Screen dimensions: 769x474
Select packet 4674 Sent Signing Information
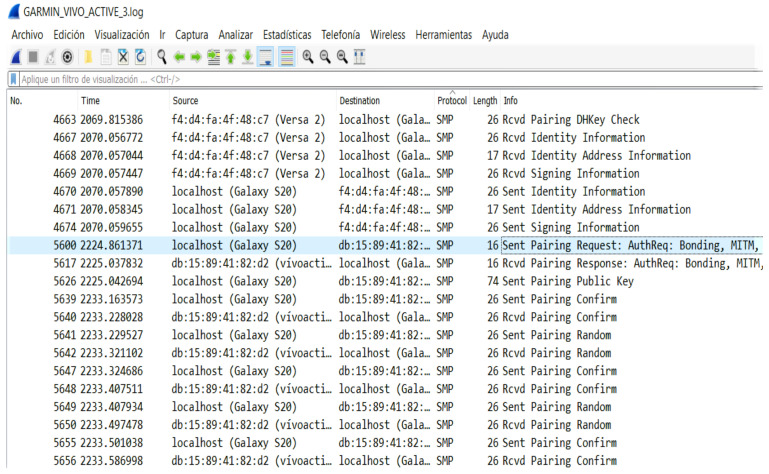tap(385, 227)
